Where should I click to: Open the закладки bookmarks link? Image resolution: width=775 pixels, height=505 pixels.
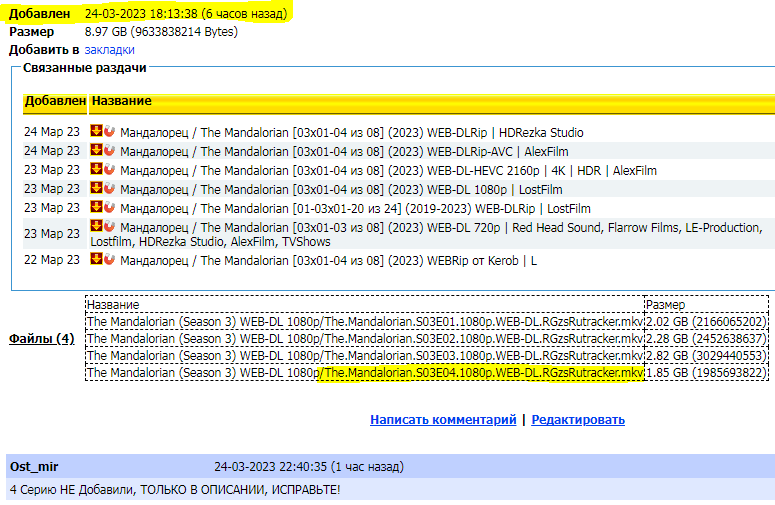[x=109, y=50]
